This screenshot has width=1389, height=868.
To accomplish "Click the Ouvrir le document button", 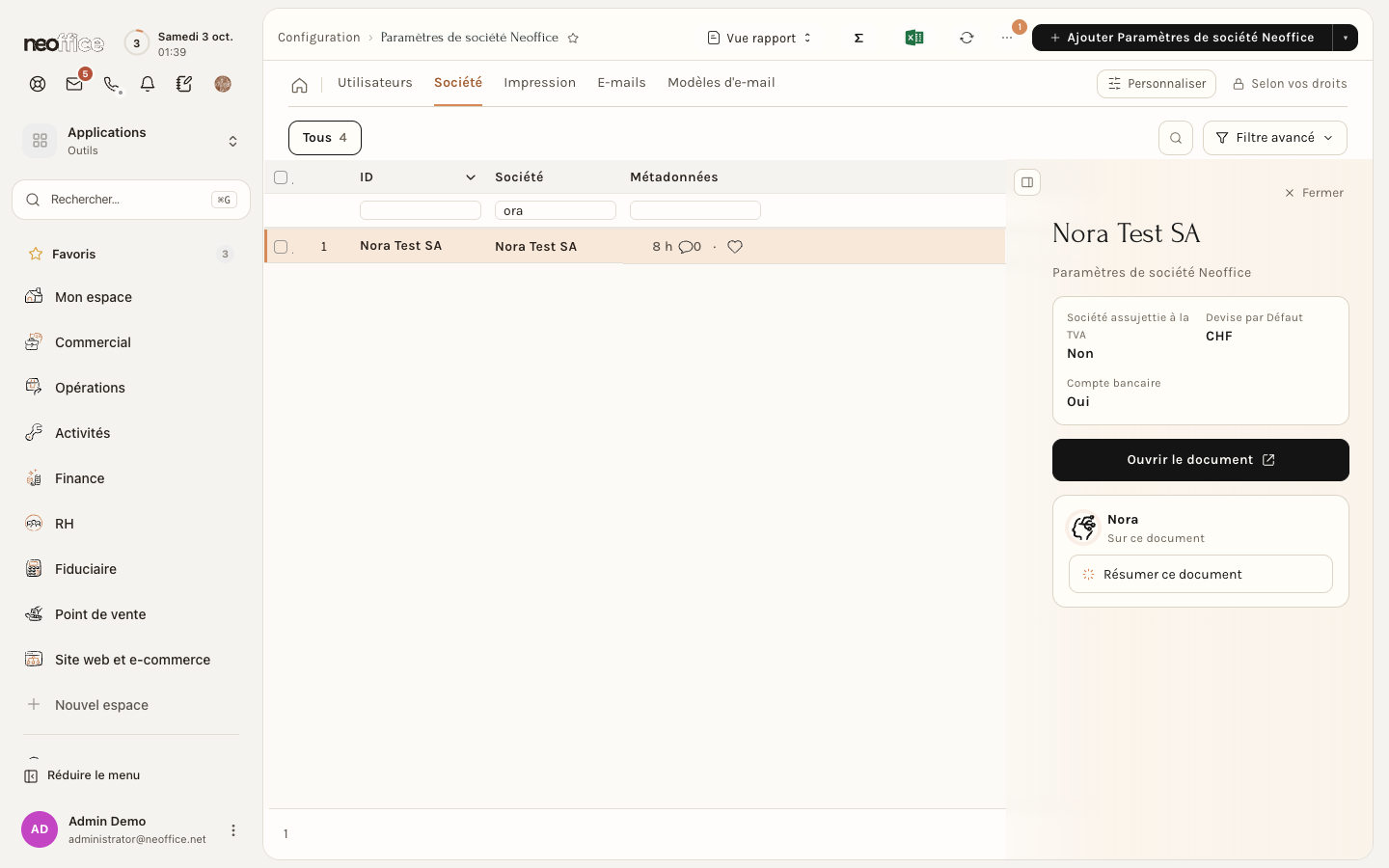I will [x=1201, y=460].
